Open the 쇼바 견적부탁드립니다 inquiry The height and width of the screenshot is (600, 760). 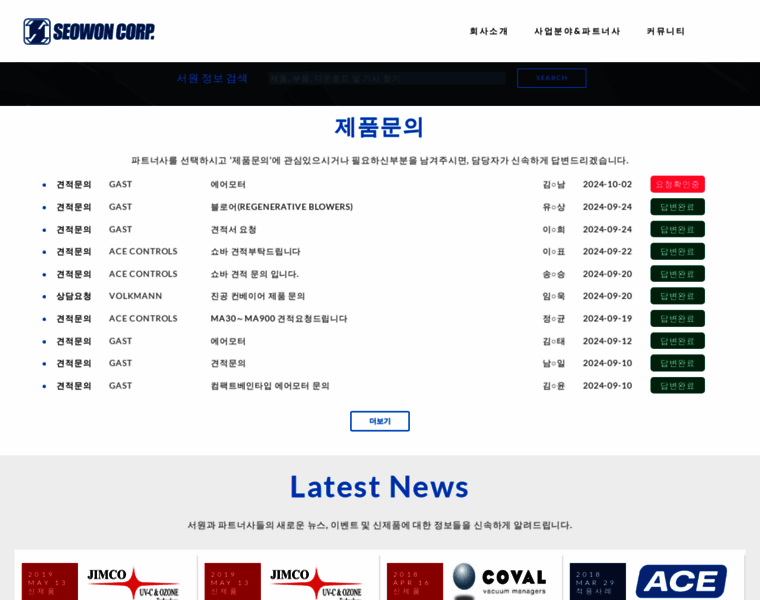[x=255, y=252]
